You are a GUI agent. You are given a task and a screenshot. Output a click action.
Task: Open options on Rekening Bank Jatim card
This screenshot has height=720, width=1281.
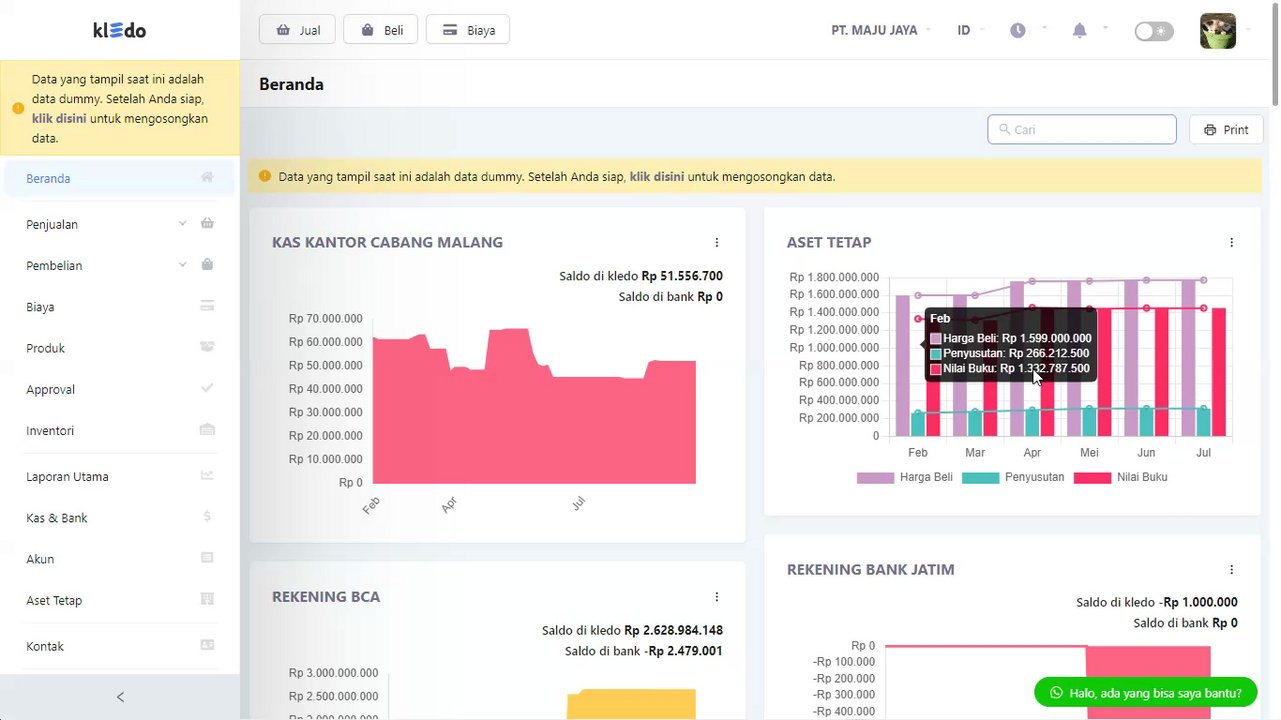click(1231, 569)
